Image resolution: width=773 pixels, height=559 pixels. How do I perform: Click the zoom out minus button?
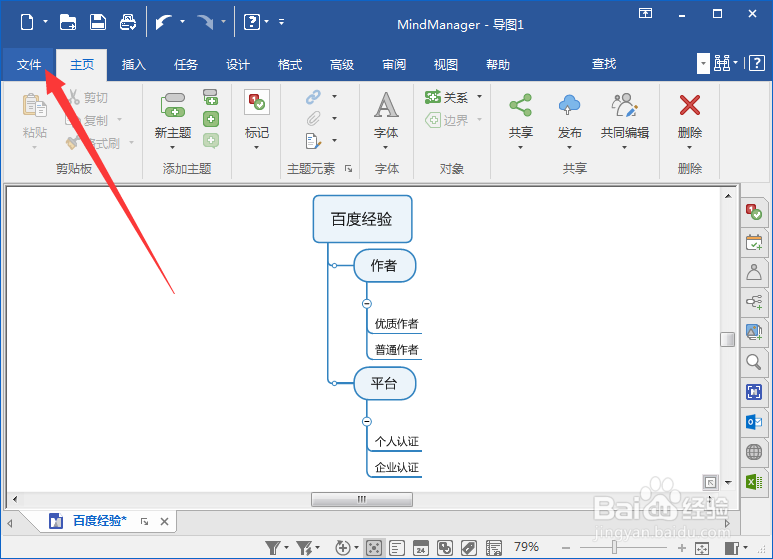coord(566,548)
